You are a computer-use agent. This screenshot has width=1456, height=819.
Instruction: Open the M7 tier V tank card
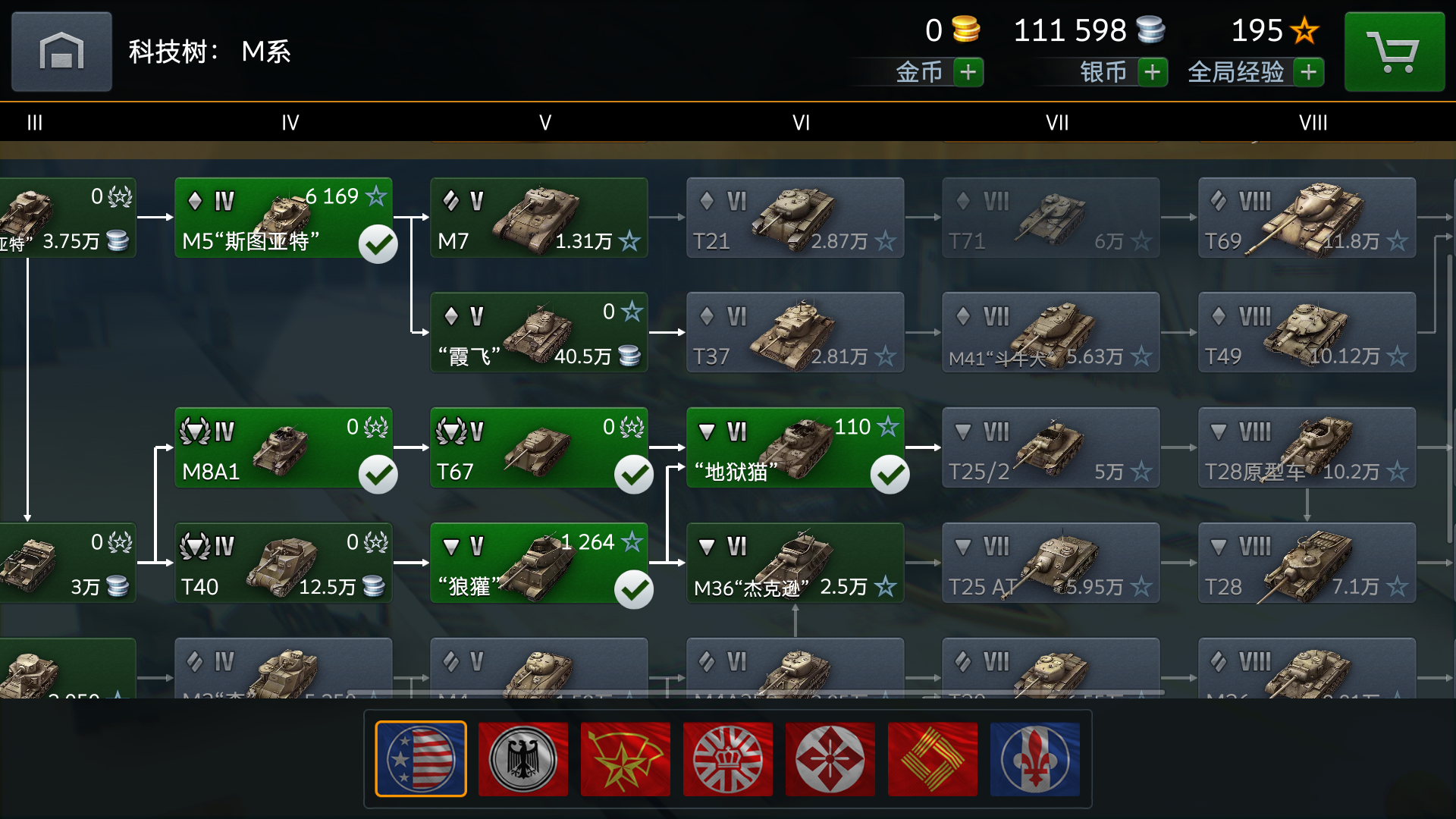539,218
